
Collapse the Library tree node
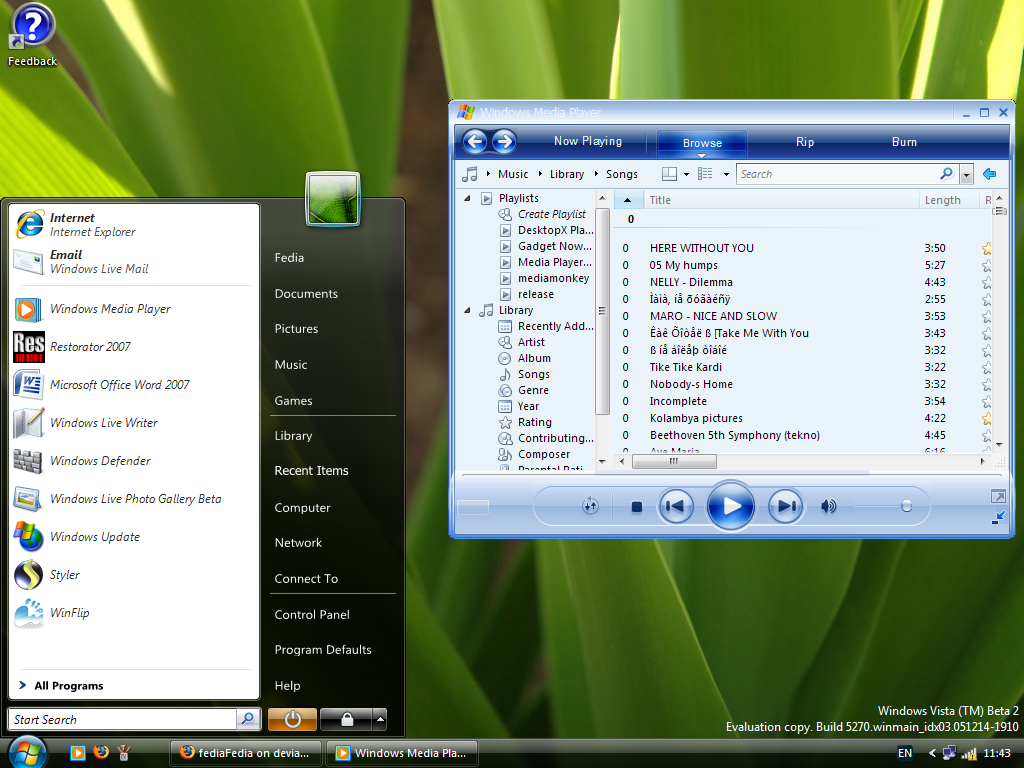(467, 311)
